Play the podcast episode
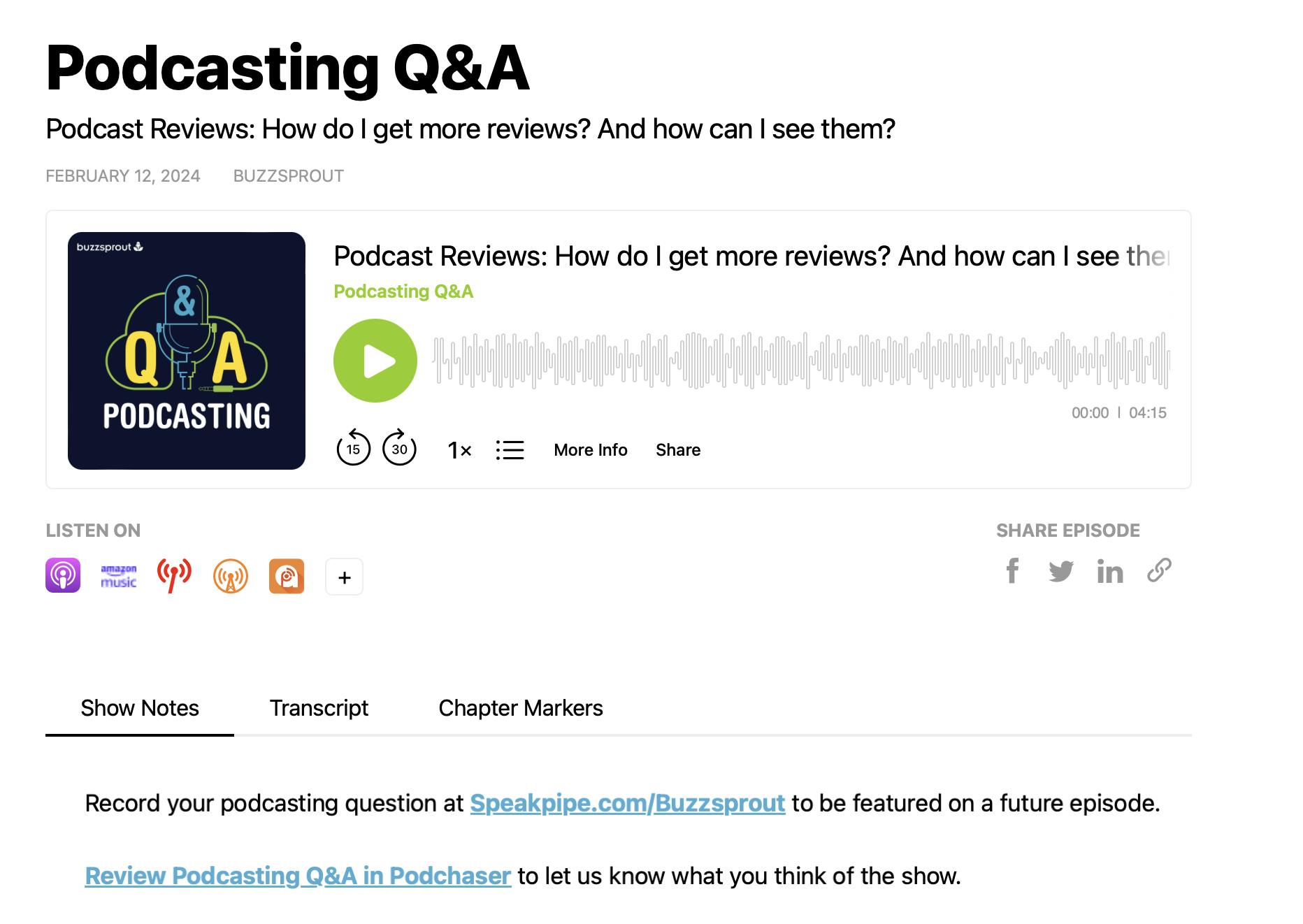This screenshot has width=1303, height=924. click(x=375, y=359)
